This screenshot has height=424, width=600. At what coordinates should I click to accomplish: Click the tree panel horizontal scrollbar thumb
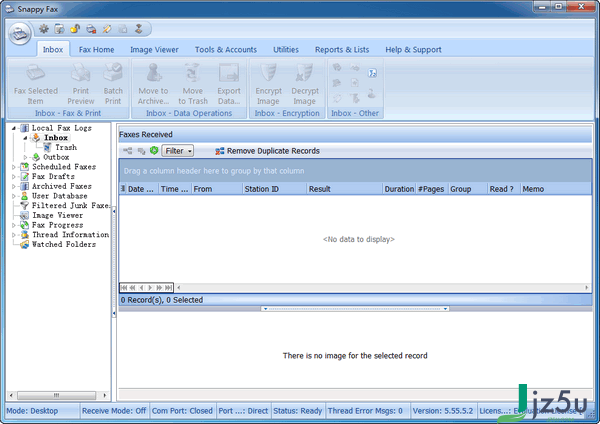[x=56, y=395]
